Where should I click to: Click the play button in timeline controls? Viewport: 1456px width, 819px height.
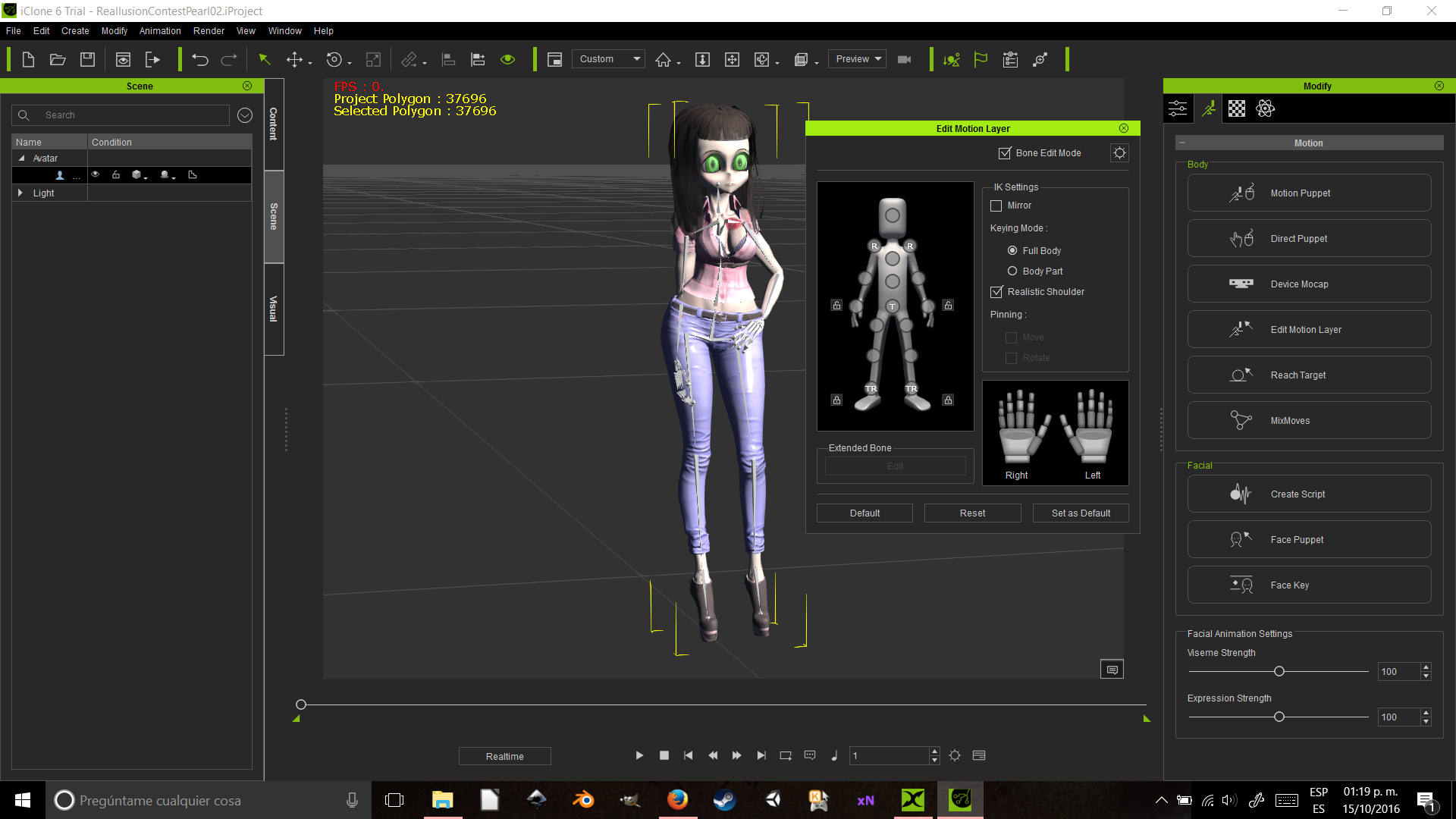point(639,756)
